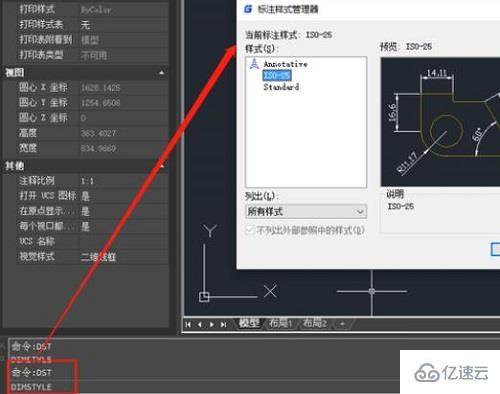Click the next layout tab arrow
This screenshot has height=394, width=500.
(x=212, y=324)
